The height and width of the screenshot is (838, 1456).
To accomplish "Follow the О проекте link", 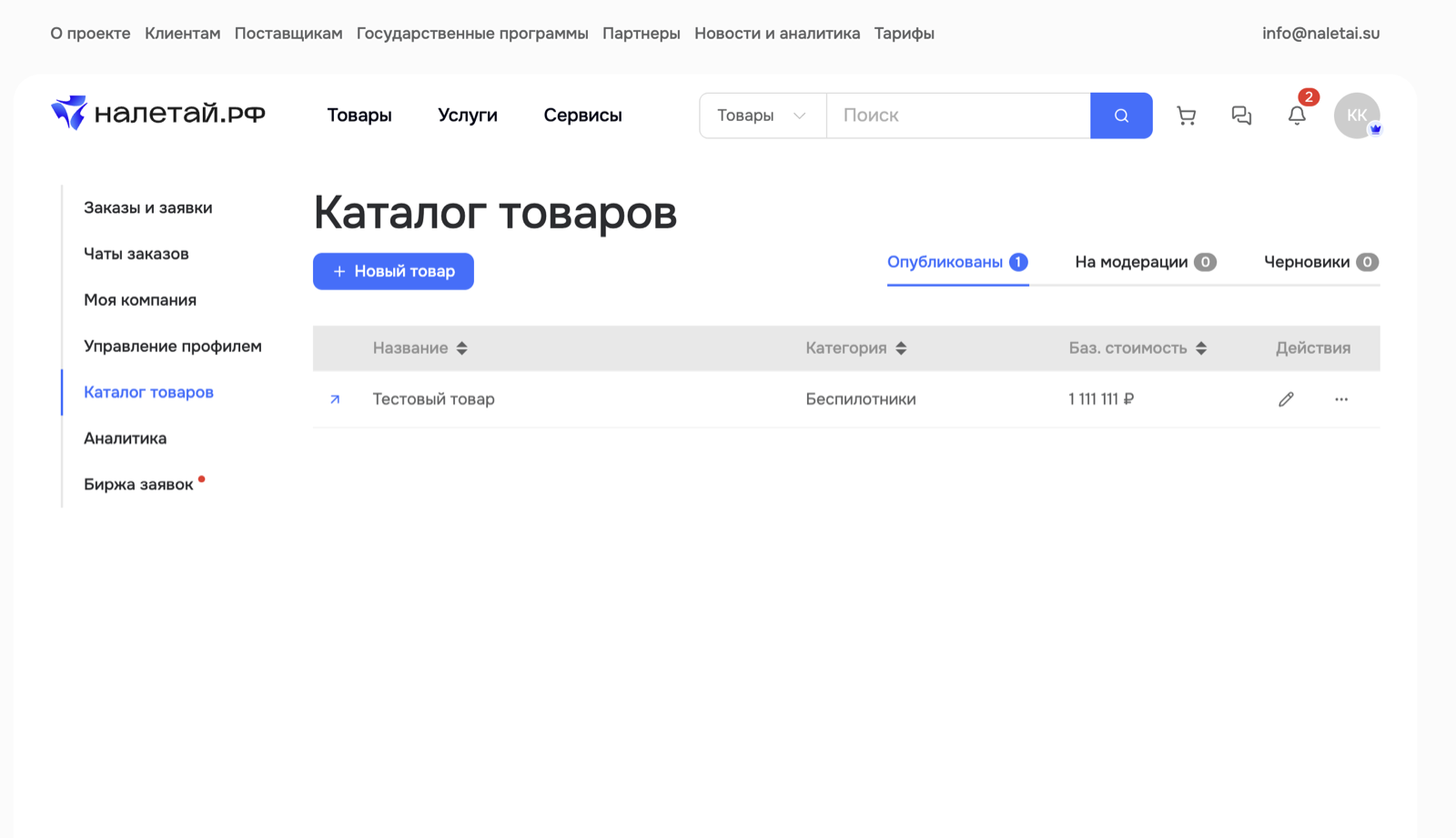I will click(x=90, y=34).
